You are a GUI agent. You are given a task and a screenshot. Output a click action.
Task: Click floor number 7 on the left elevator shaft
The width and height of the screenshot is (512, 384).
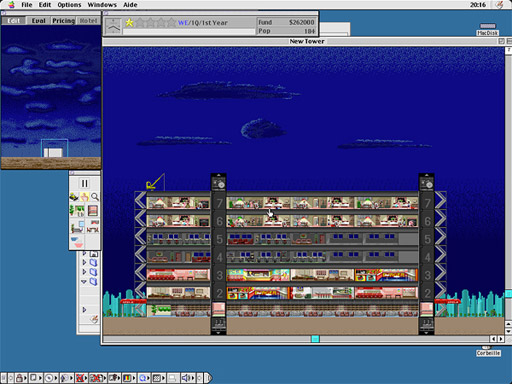click(219, 203)
